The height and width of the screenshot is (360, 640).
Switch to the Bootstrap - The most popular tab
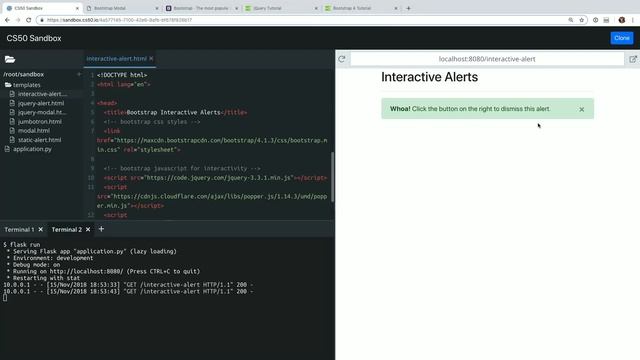(201, 8)
